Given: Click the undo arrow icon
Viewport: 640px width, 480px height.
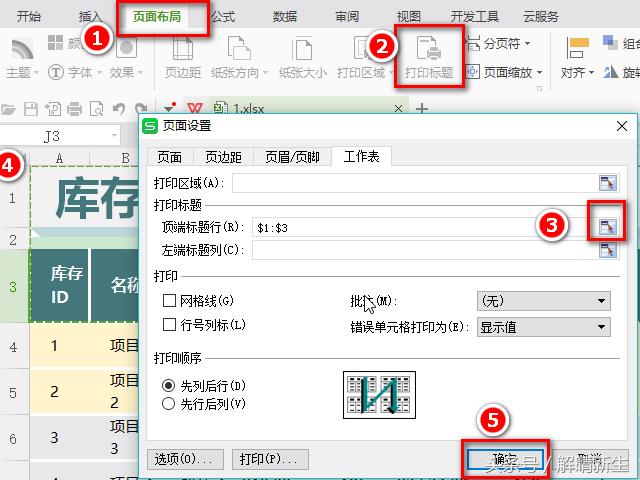Looking at the screenshot, I should pyautogui.click(x=119, y=109).
